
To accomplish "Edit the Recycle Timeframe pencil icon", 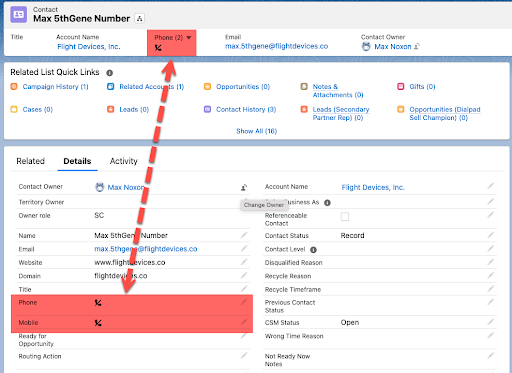I will tap(491, 288).
